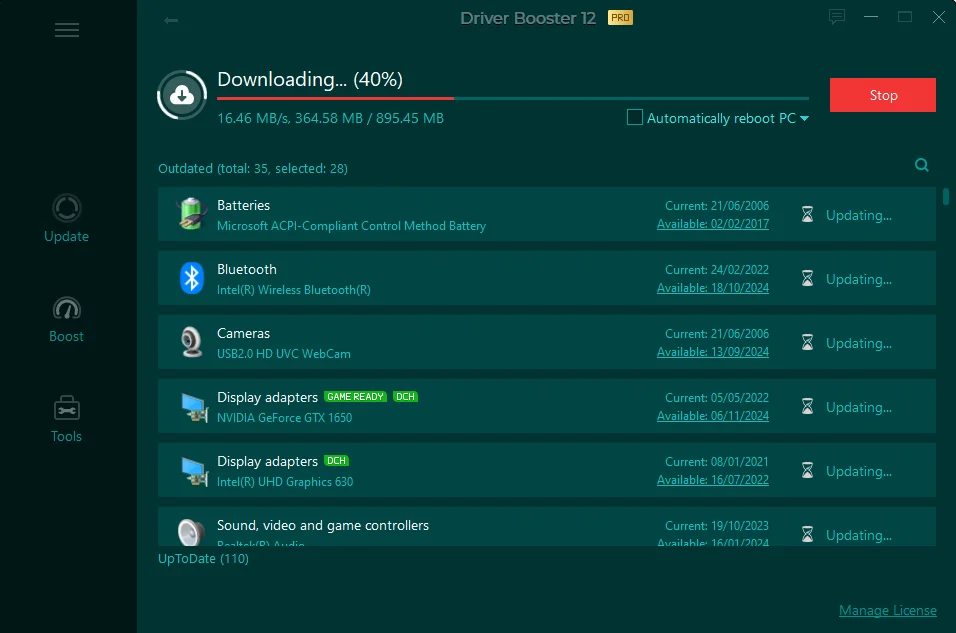Open the hamburger menu in sidebar
Viewport: 956px width, 633px height.
(66, 30)
